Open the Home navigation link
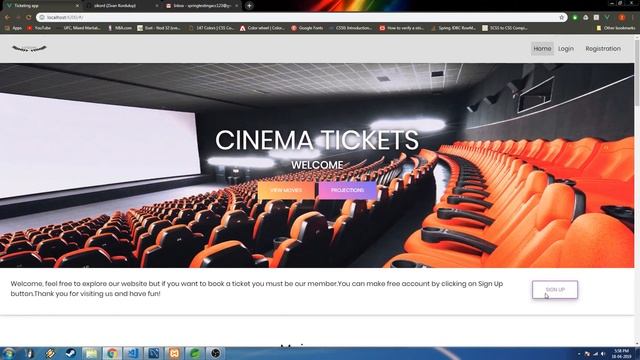 coord(542,49)
